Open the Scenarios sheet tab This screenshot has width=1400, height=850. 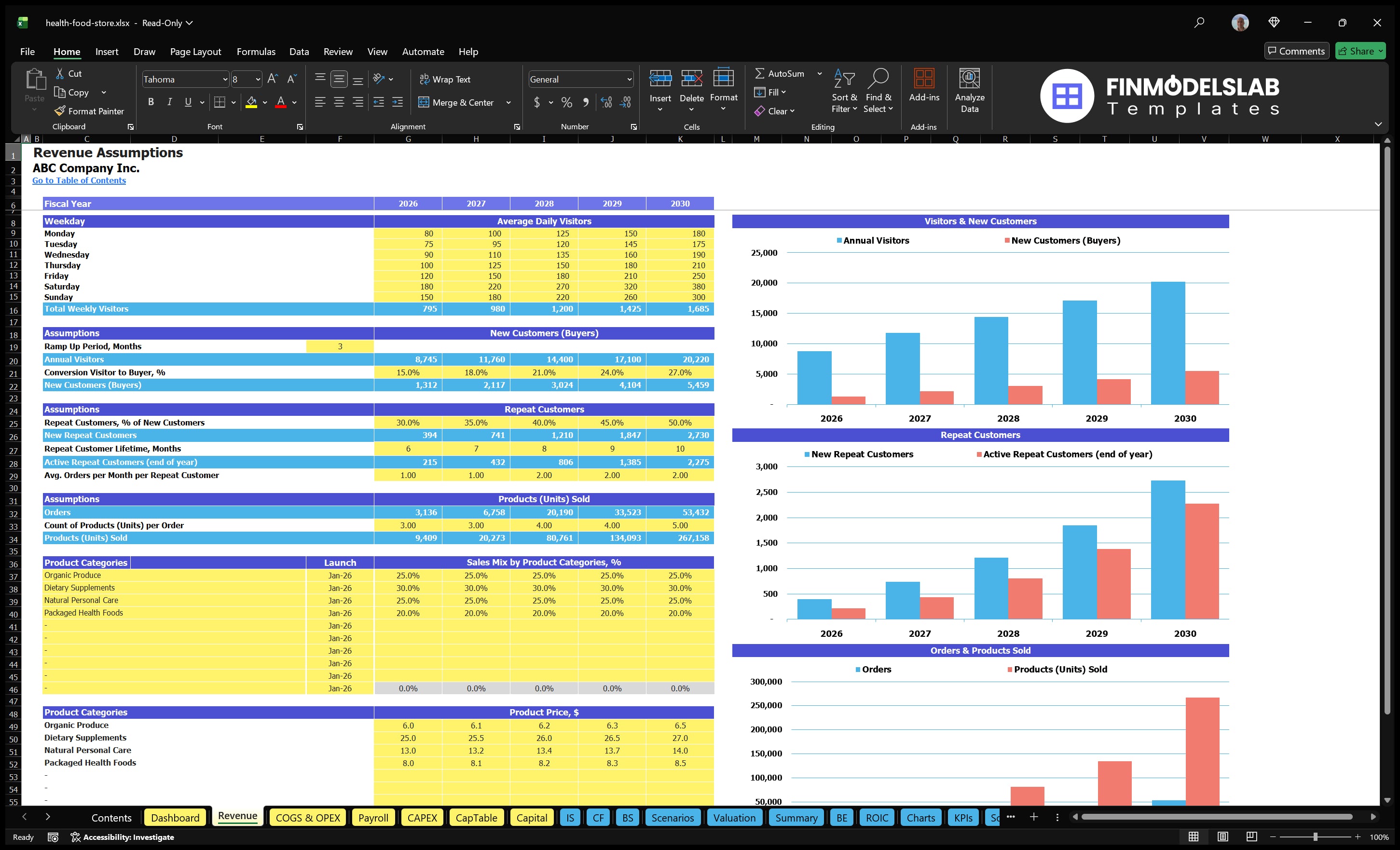673,817
